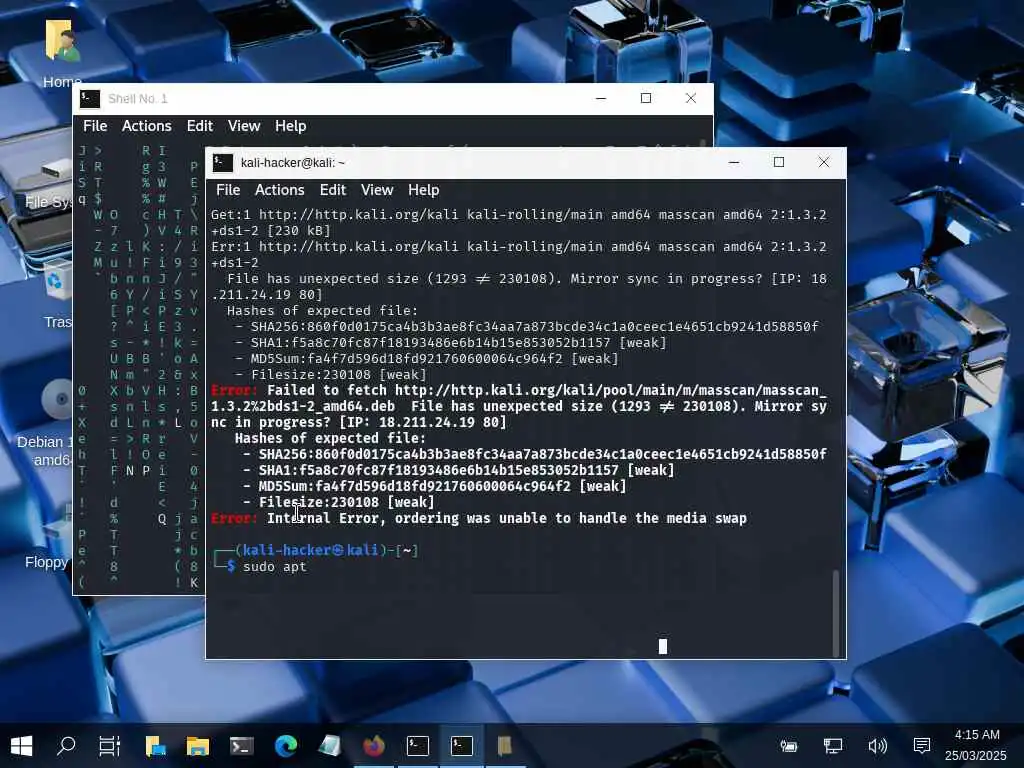
Task: Open Task View on the taskbar
Action: pos(110,746)
